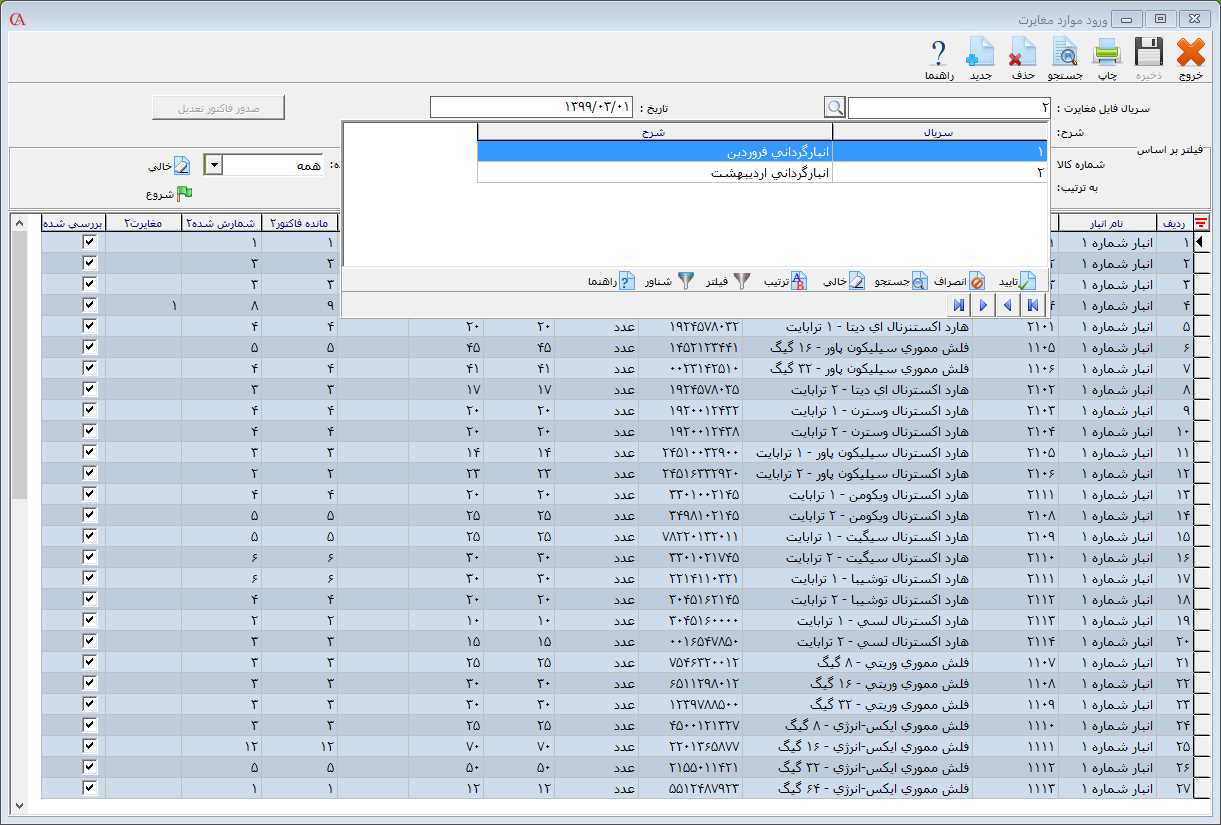
Task: Click magnifier lookup beside serial field
Action: pos(835,107)
